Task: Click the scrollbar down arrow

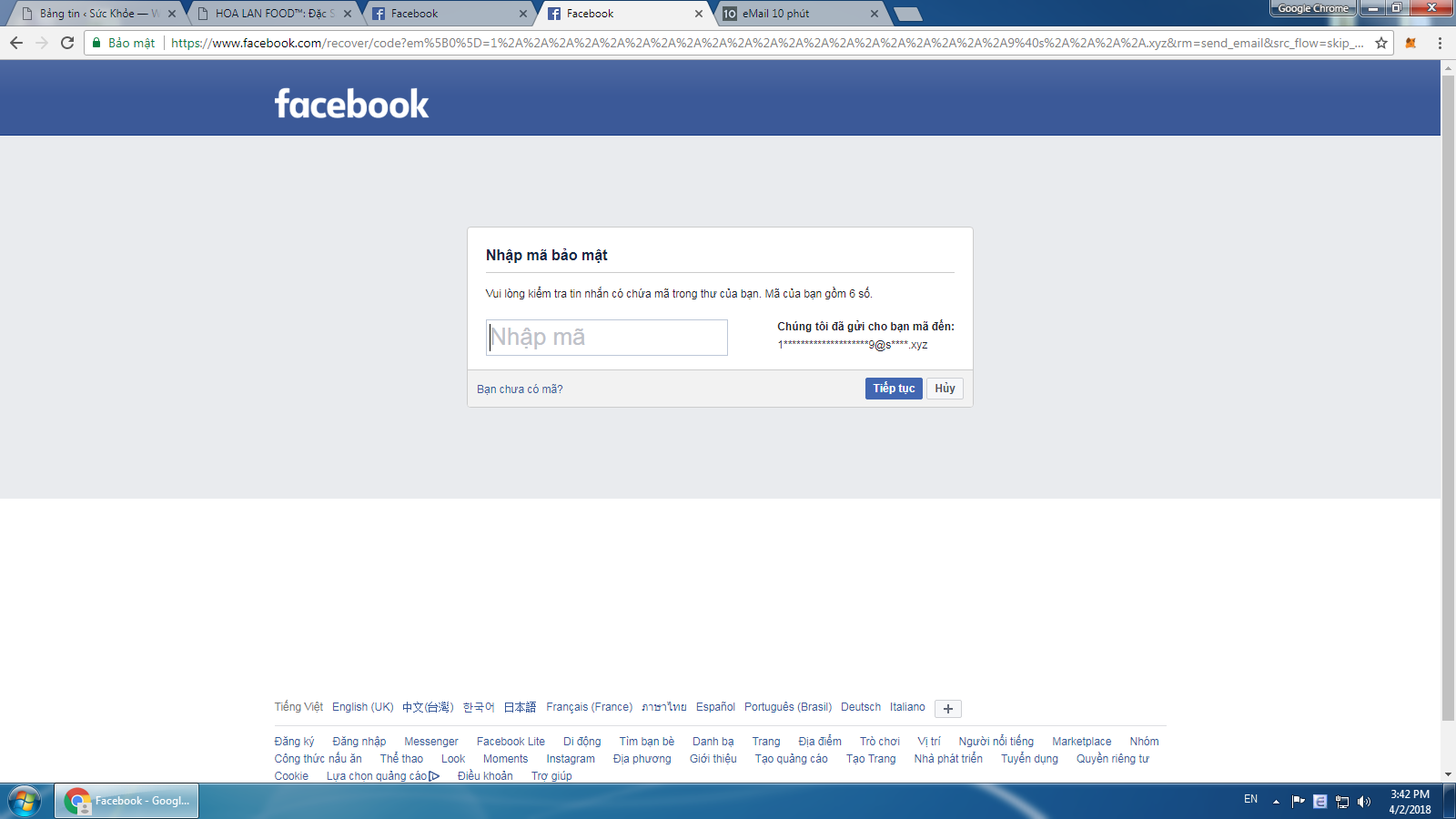Action: [x=1448, y=775]
